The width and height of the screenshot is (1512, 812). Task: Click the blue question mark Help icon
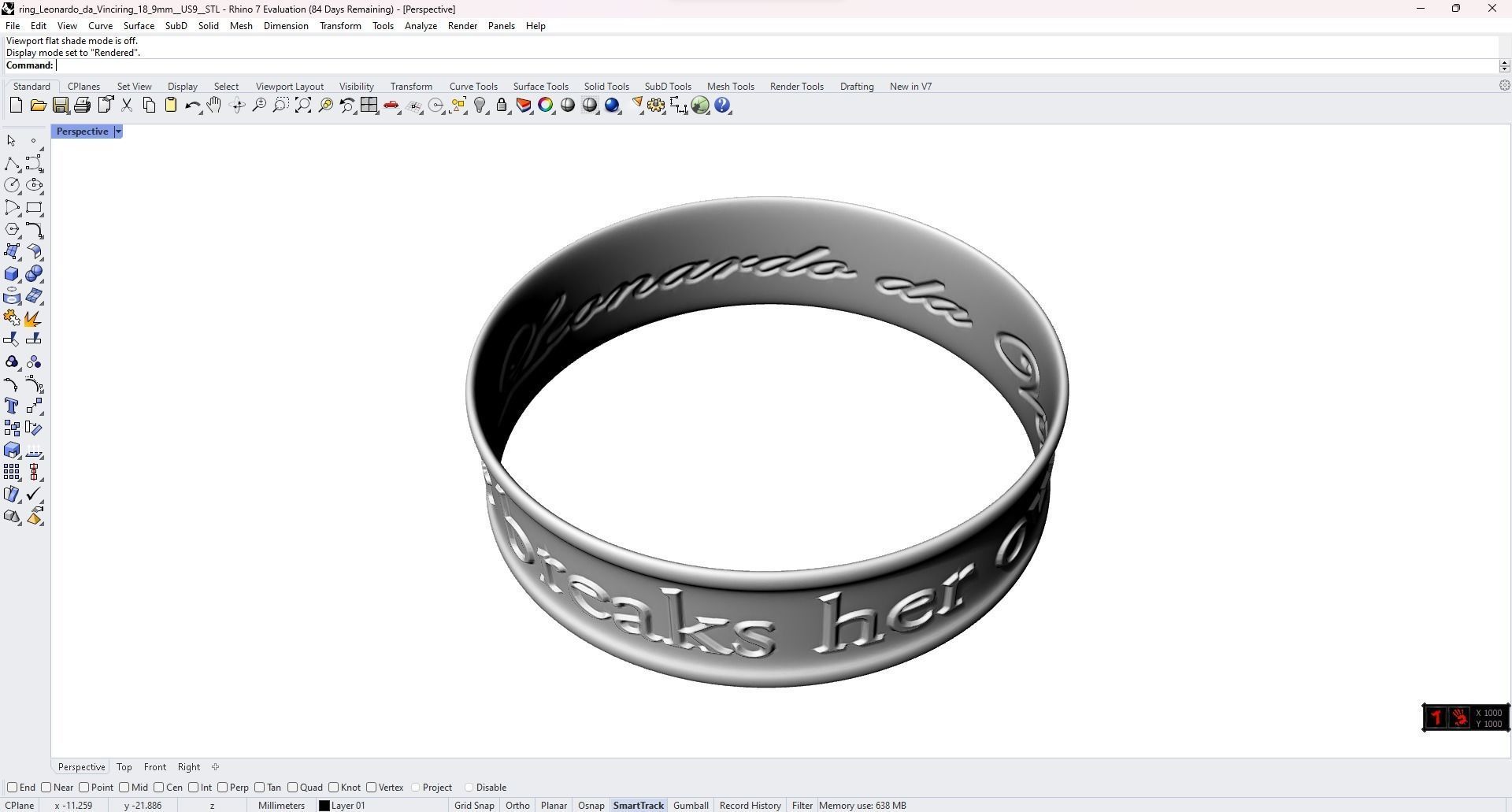click(722, 106)
